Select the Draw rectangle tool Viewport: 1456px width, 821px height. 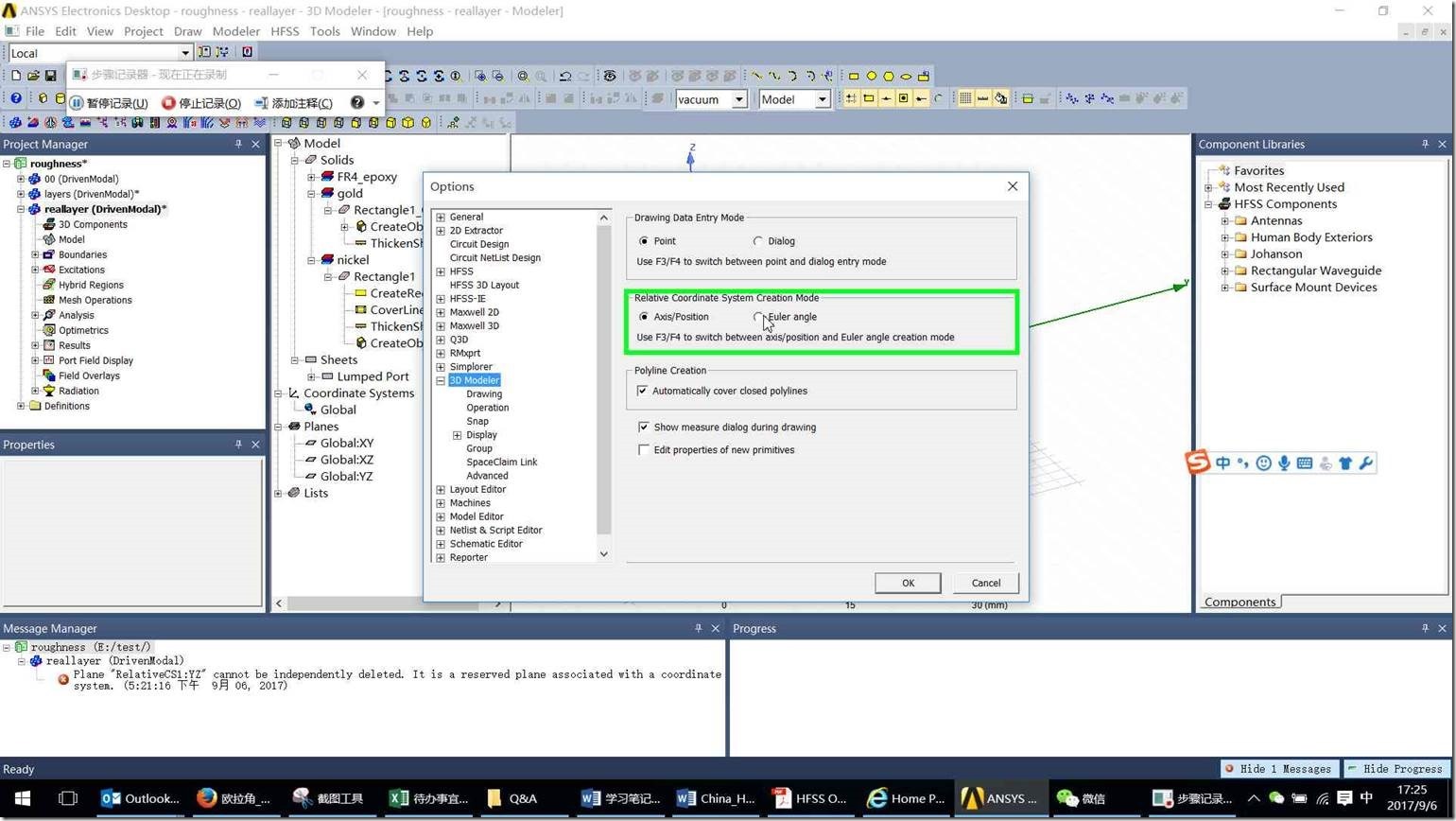(x=854, y=76)
